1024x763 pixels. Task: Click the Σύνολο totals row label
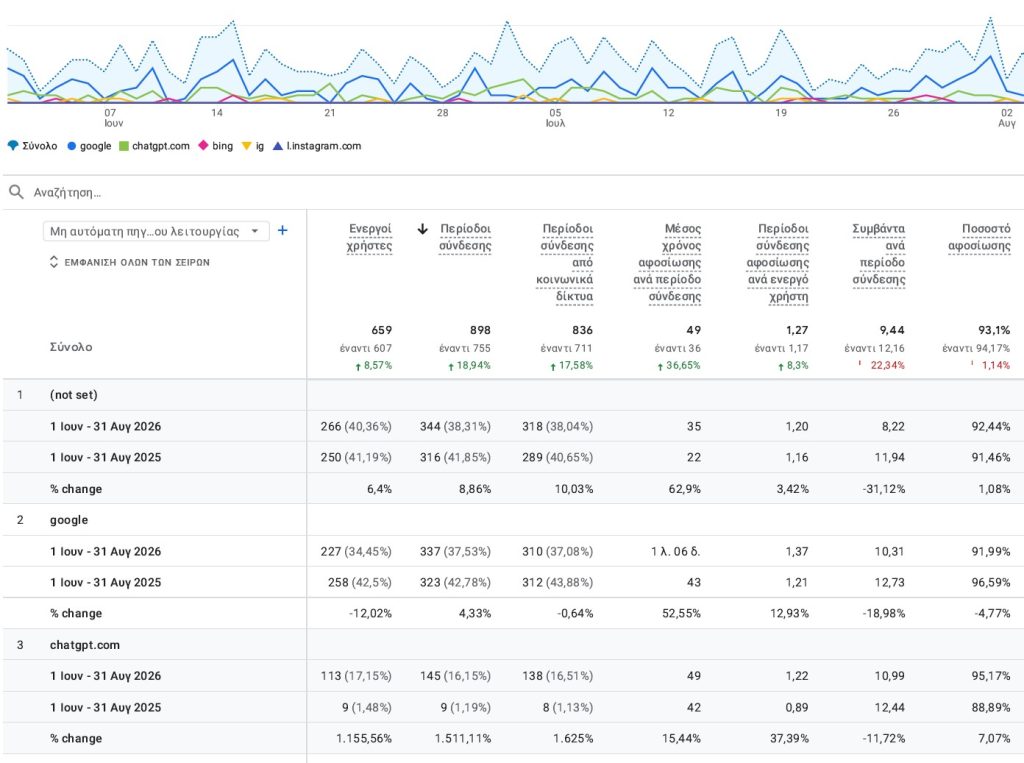(71, 347)
